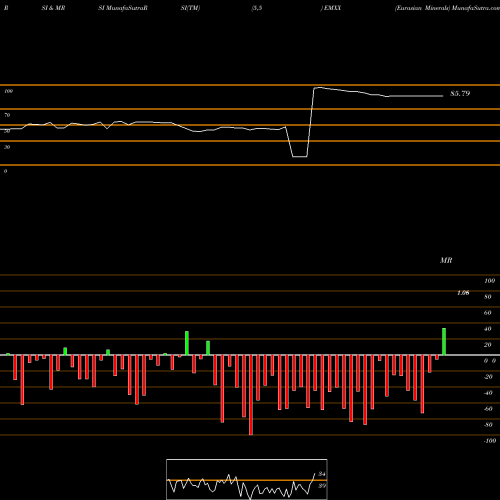The height and width of the screenshot is (500, 500).
Task: Click the 70 level on RSI axis
Action: tap(7, 115)
